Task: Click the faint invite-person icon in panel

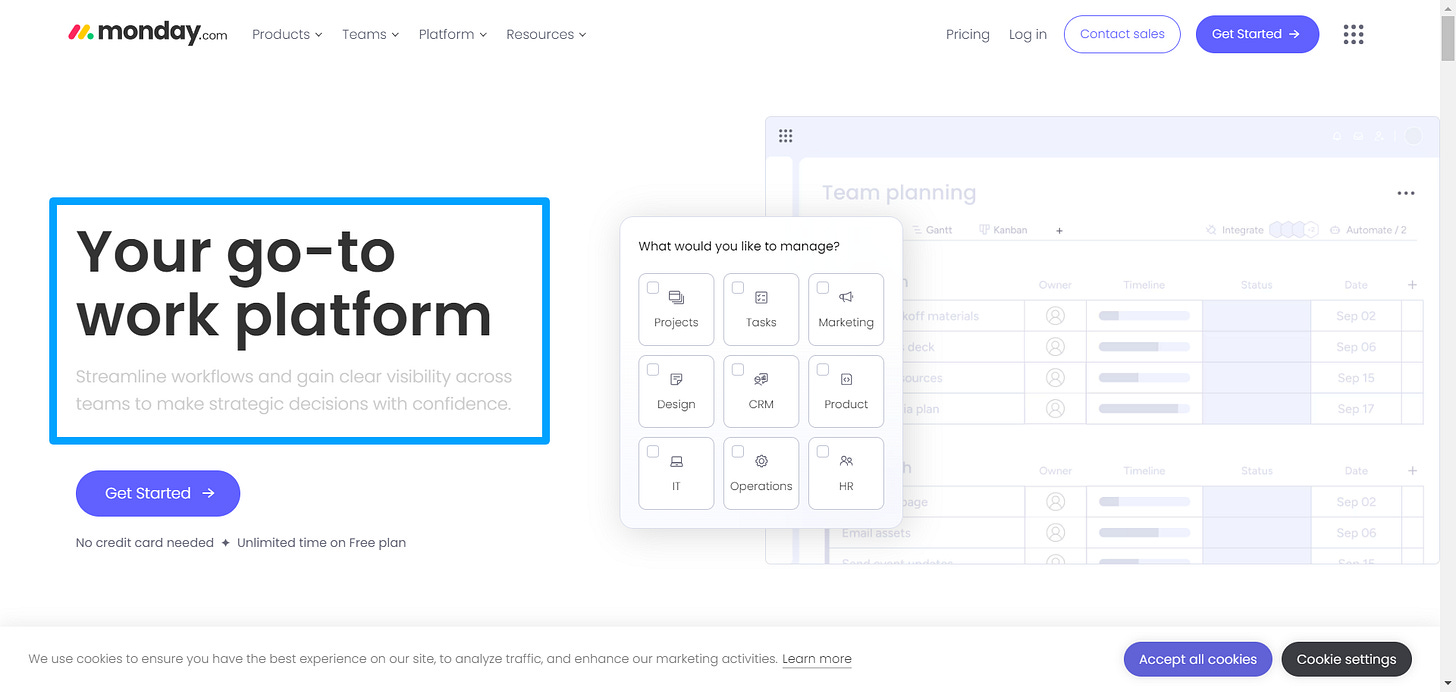Action: tap(1381, 136)
